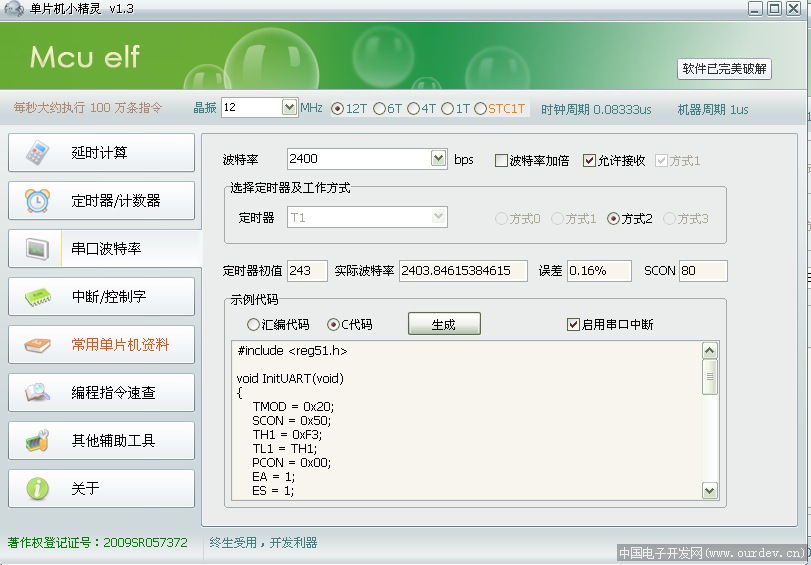Click the magnifier icon beside 编程指令速查

(x=37, y=392)
